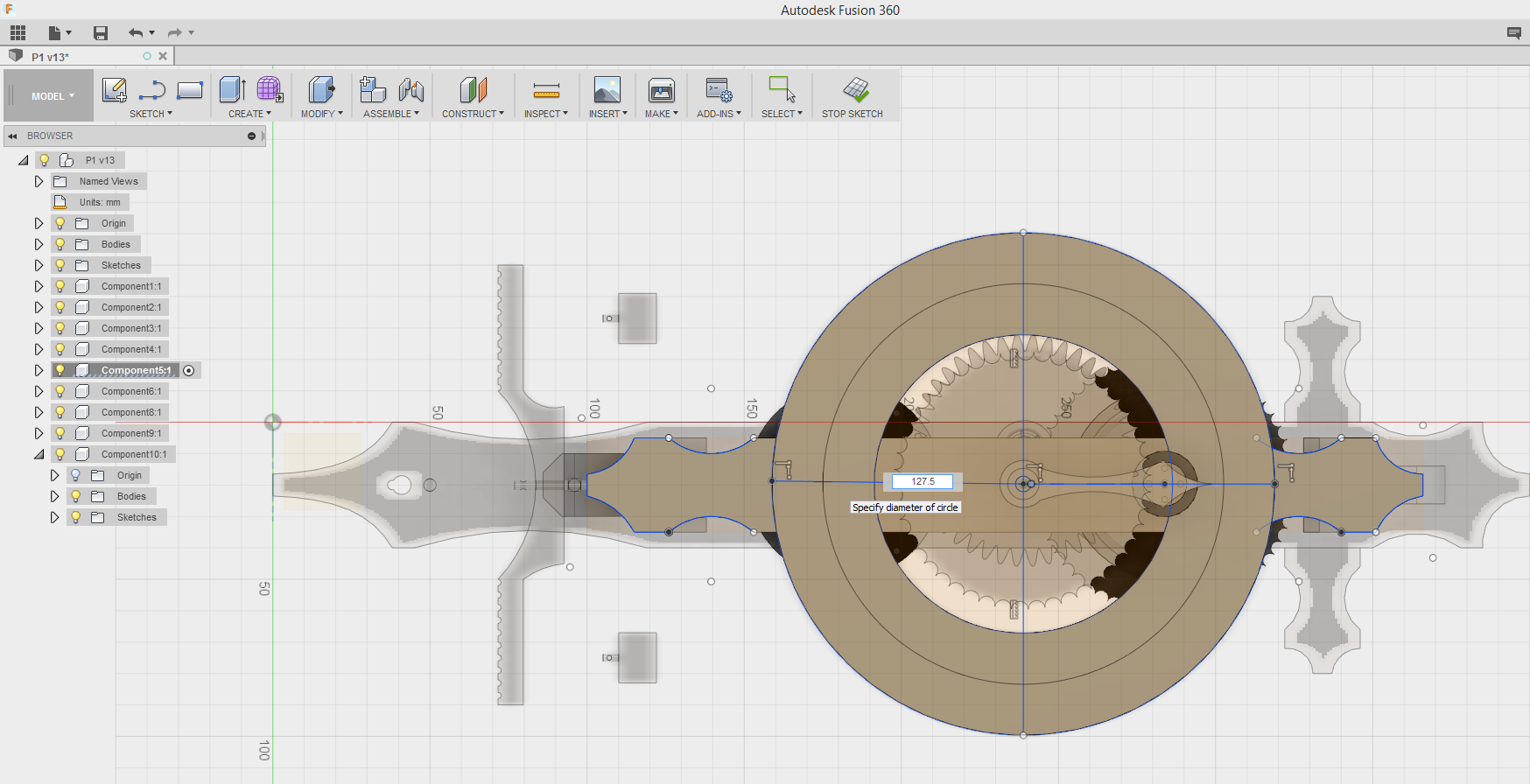Click the Select tool icon

[x=782, y=89]
